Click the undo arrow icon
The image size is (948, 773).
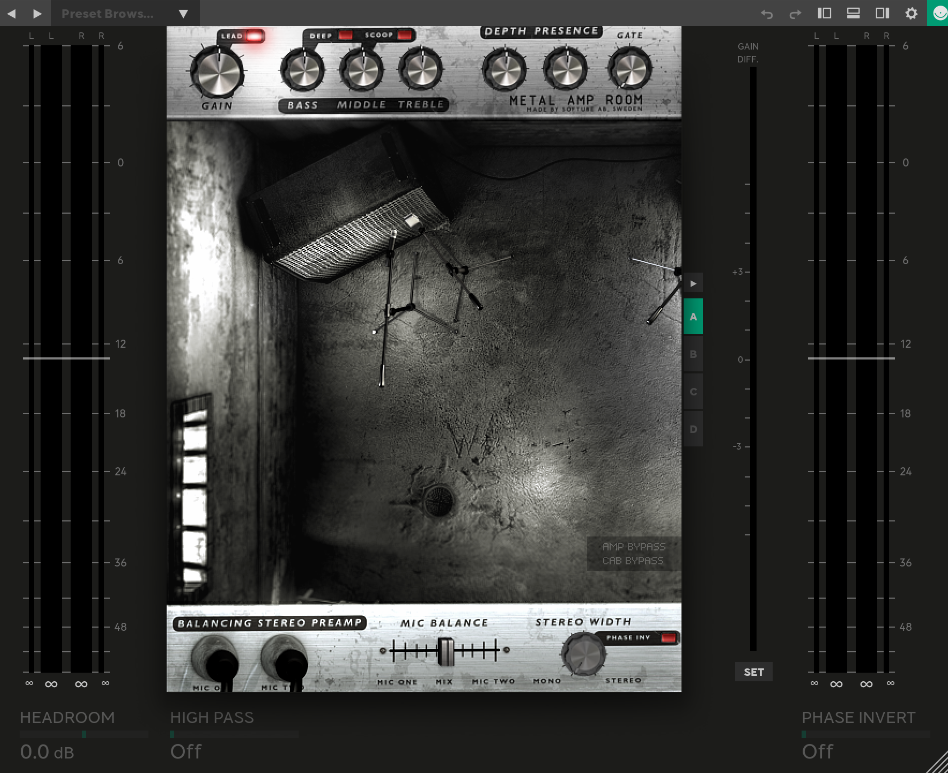(767, 14)
